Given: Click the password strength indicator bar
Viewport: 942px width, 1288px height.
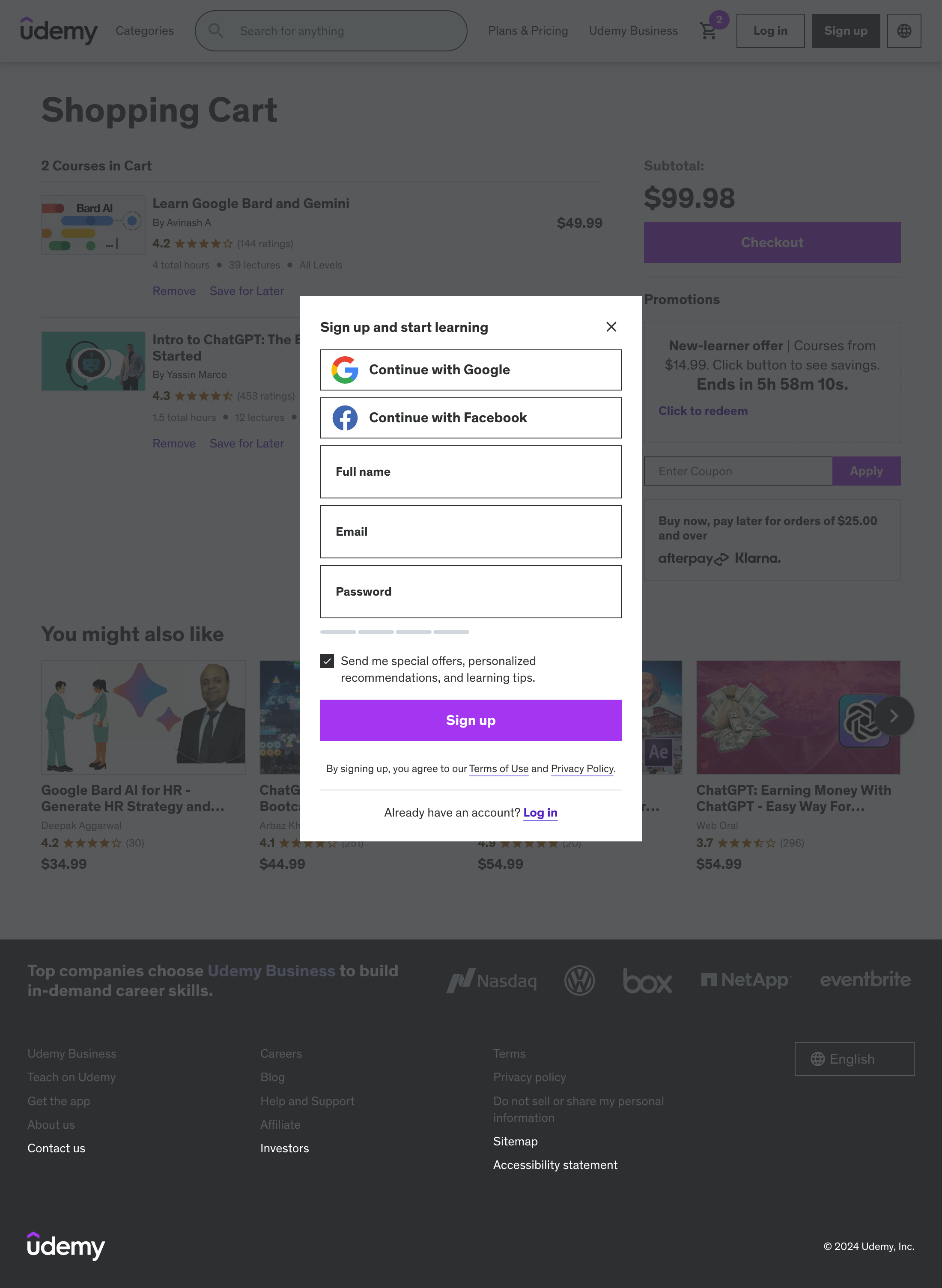Looking at the screenshot, I should click(x=395, y=632).
